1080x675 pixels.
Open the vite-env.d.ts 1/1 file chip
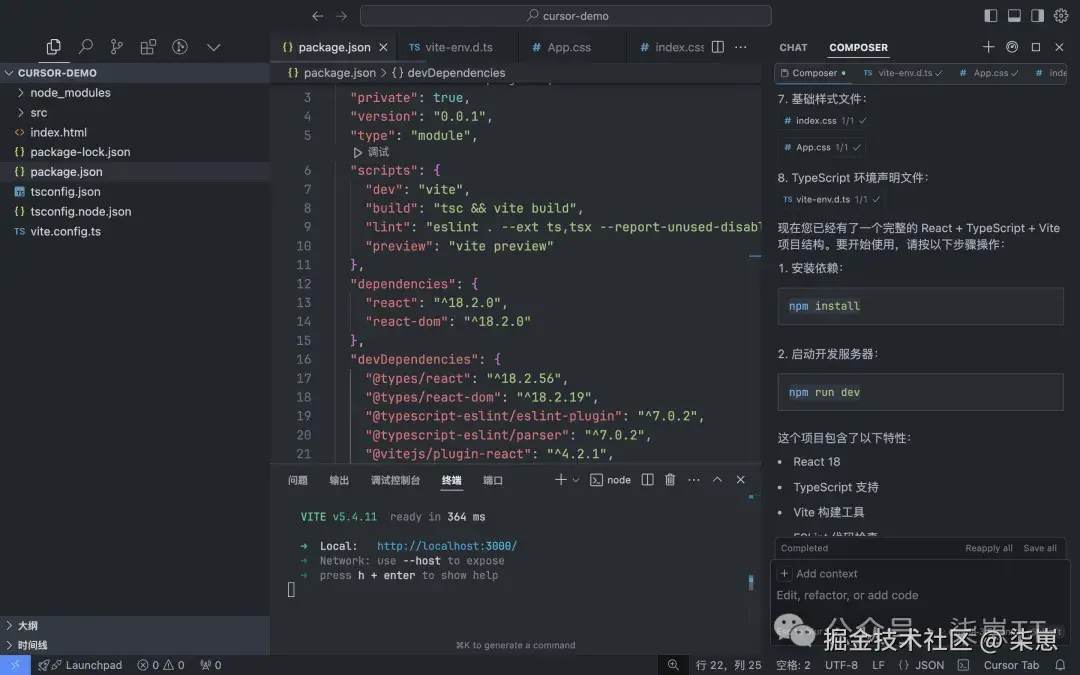[x=831, y=200]
